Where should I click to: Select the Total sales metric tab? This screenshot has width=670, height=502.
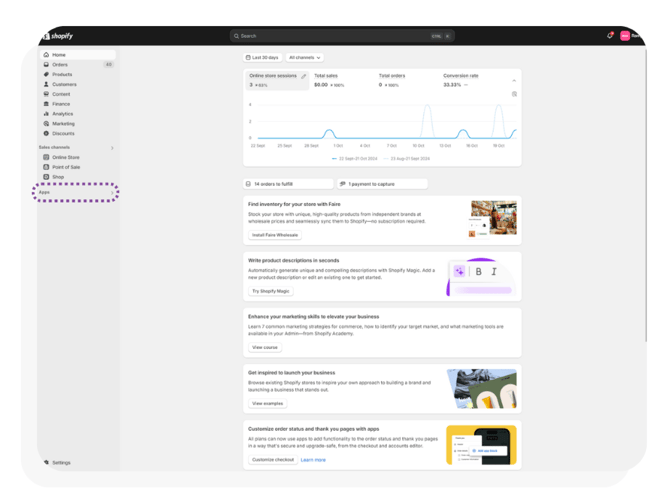coord(328,80)
